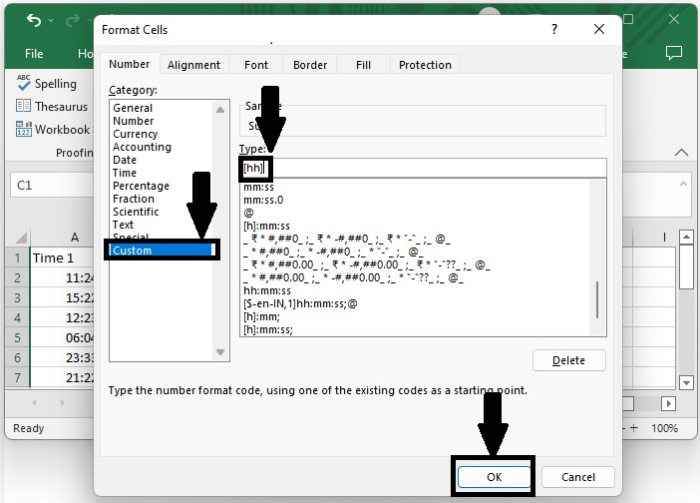Select the Percentage category

pos(141,186)
